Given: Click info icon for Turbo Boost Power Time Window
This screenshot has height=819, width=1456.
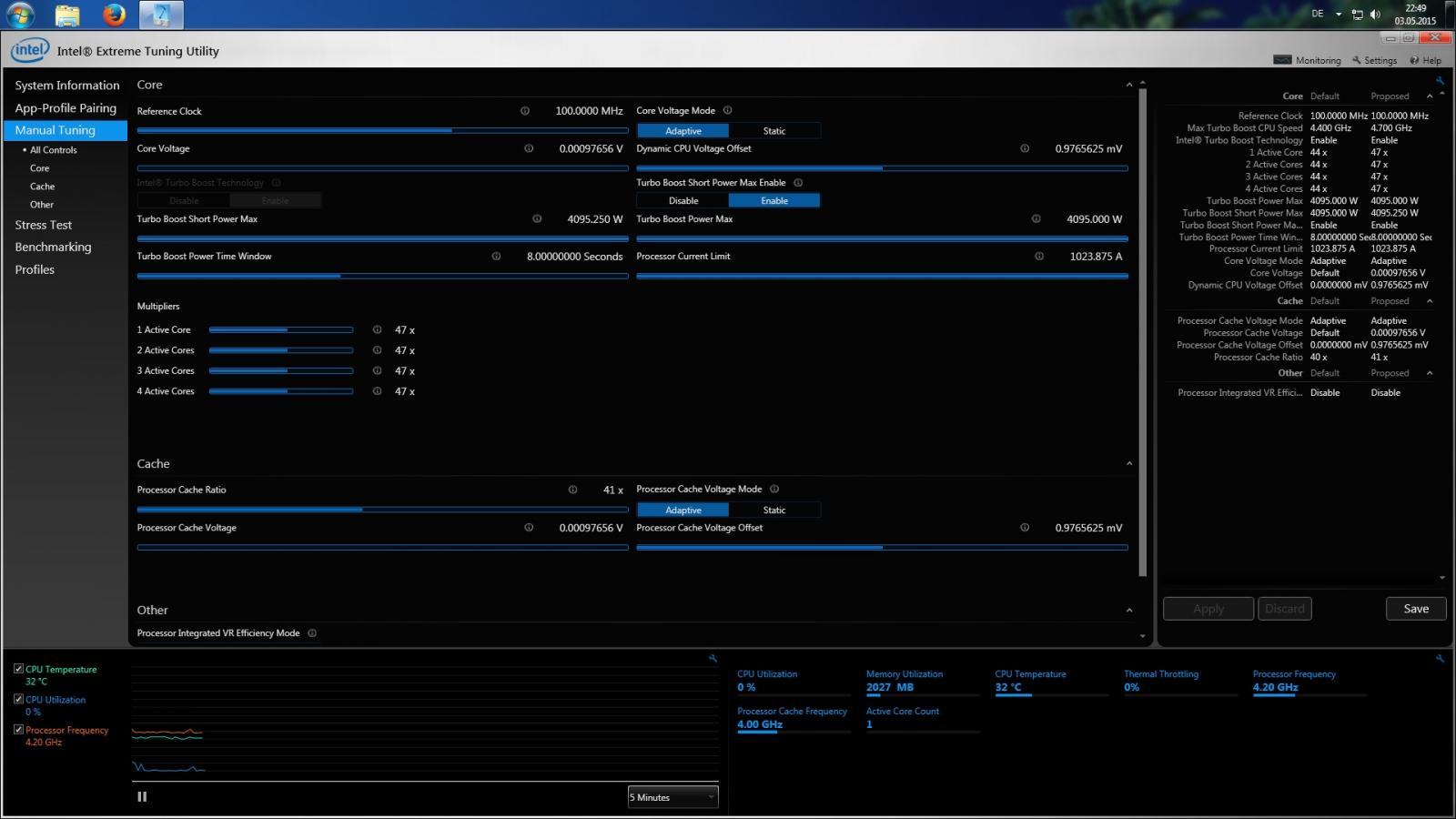Looking at the screenshot, I should tap(496, 256).
